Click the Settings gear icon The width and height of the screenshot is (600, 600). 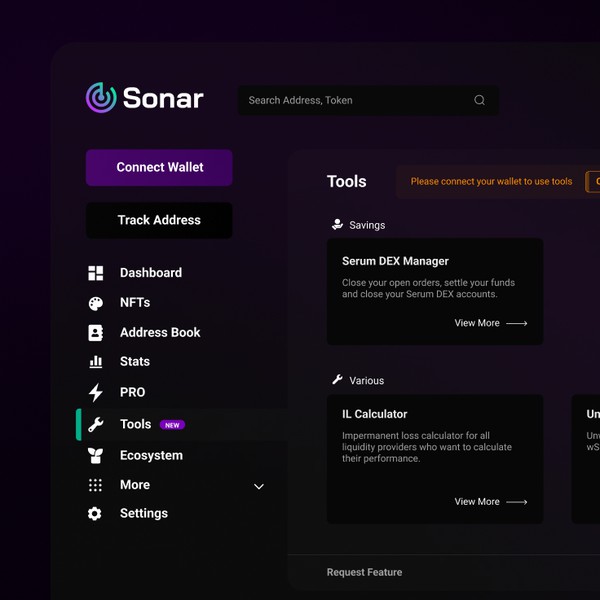point(95,514)
